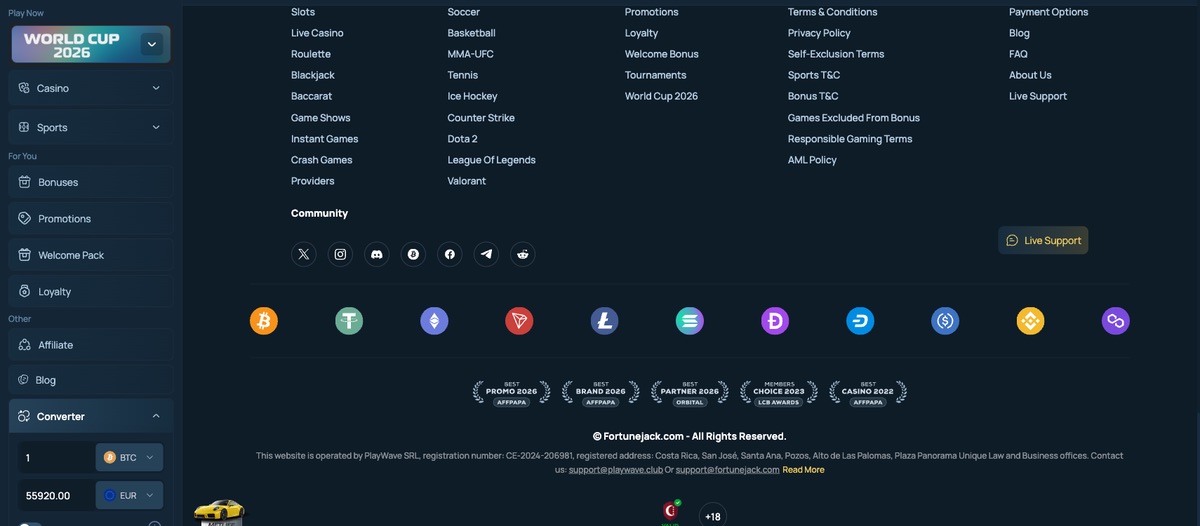The width and height of the screenshot is (1200, 526).
Task: Click the Members Choice 2023 LCB badge
Action: click(x=778, y=392)
